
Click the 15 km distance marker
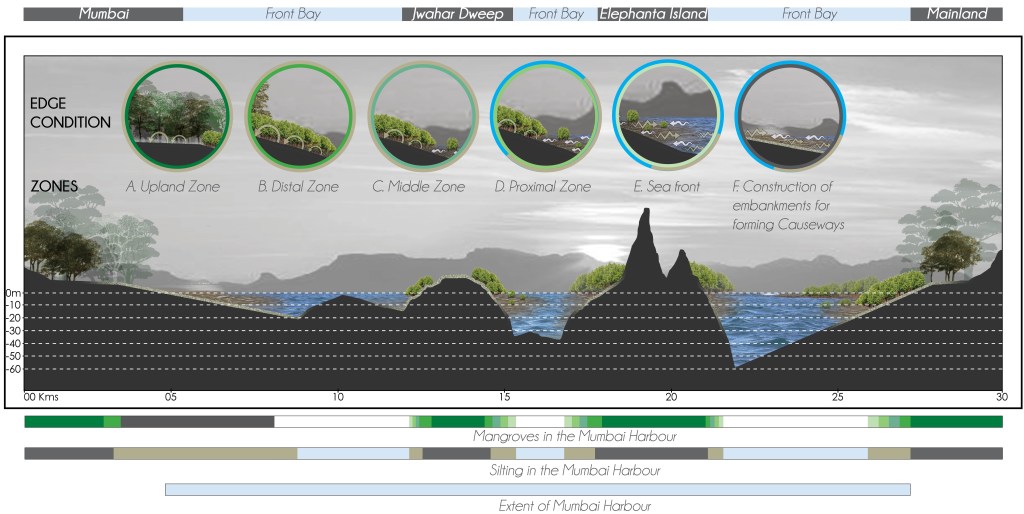click(x=504, y=398)
